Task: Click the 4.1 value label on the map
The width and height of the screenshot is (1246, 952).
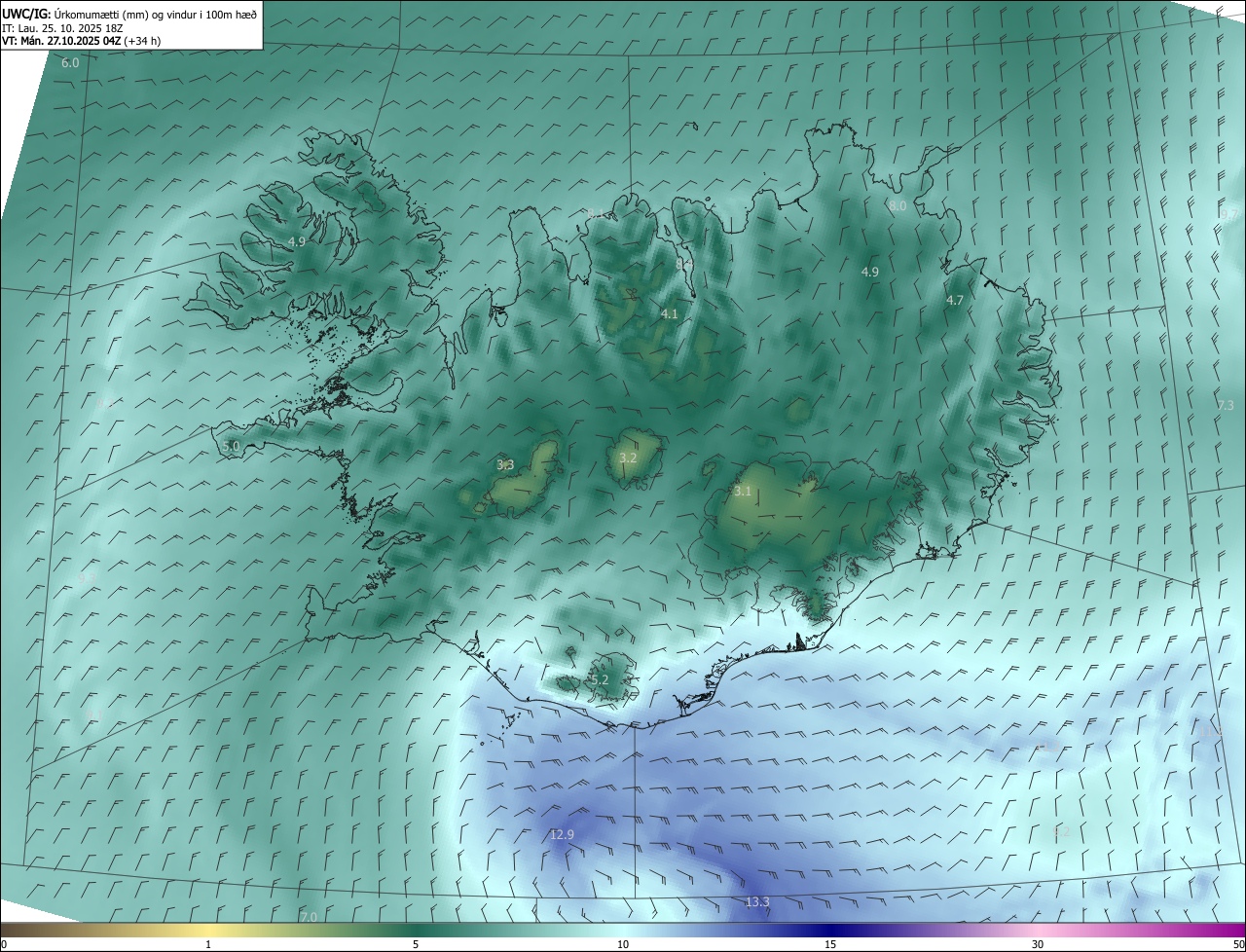Action: pyautogui.click(x=669, y=313)
